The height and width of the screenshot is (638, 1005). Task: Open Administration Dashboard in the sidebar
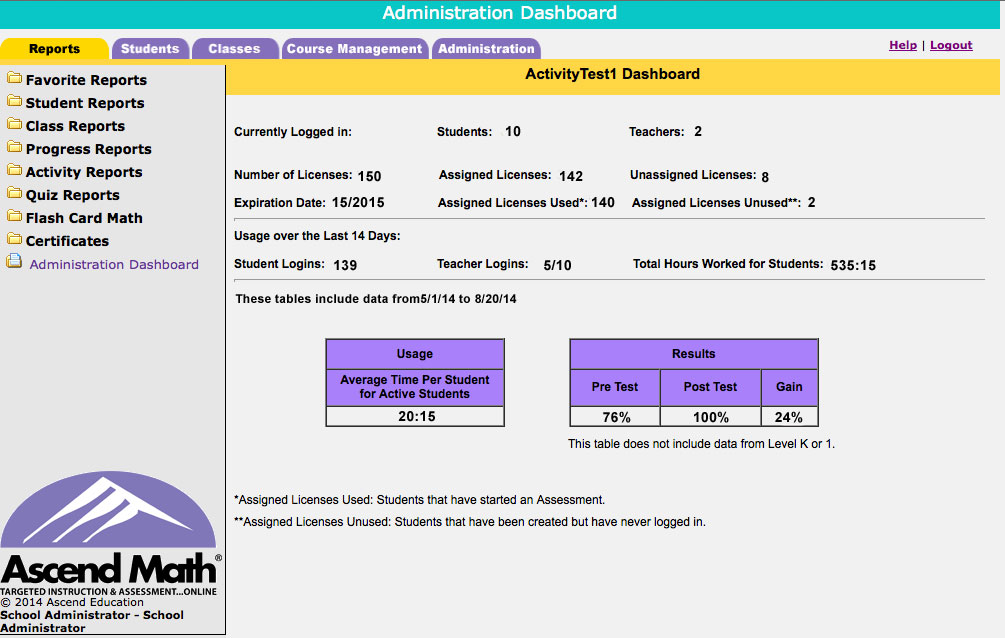pos(114,265)
